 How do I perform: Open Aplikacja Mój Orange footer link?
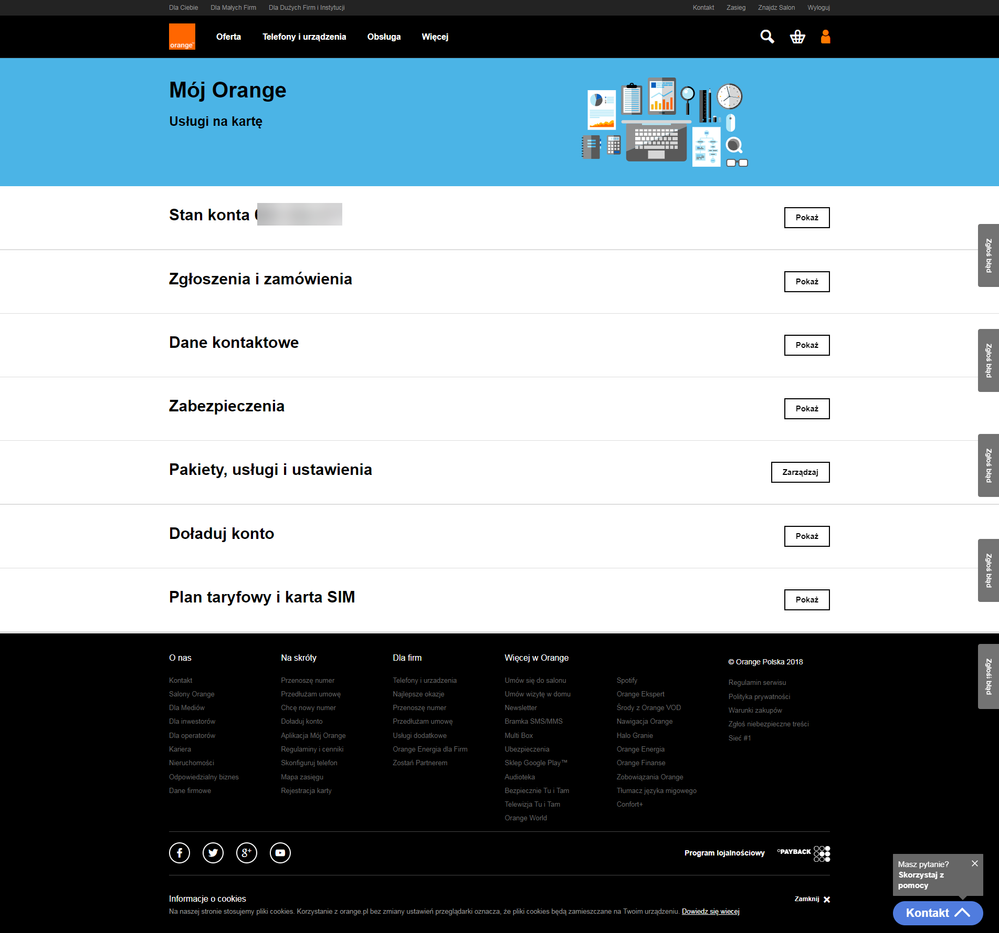[x=313, y=735]
